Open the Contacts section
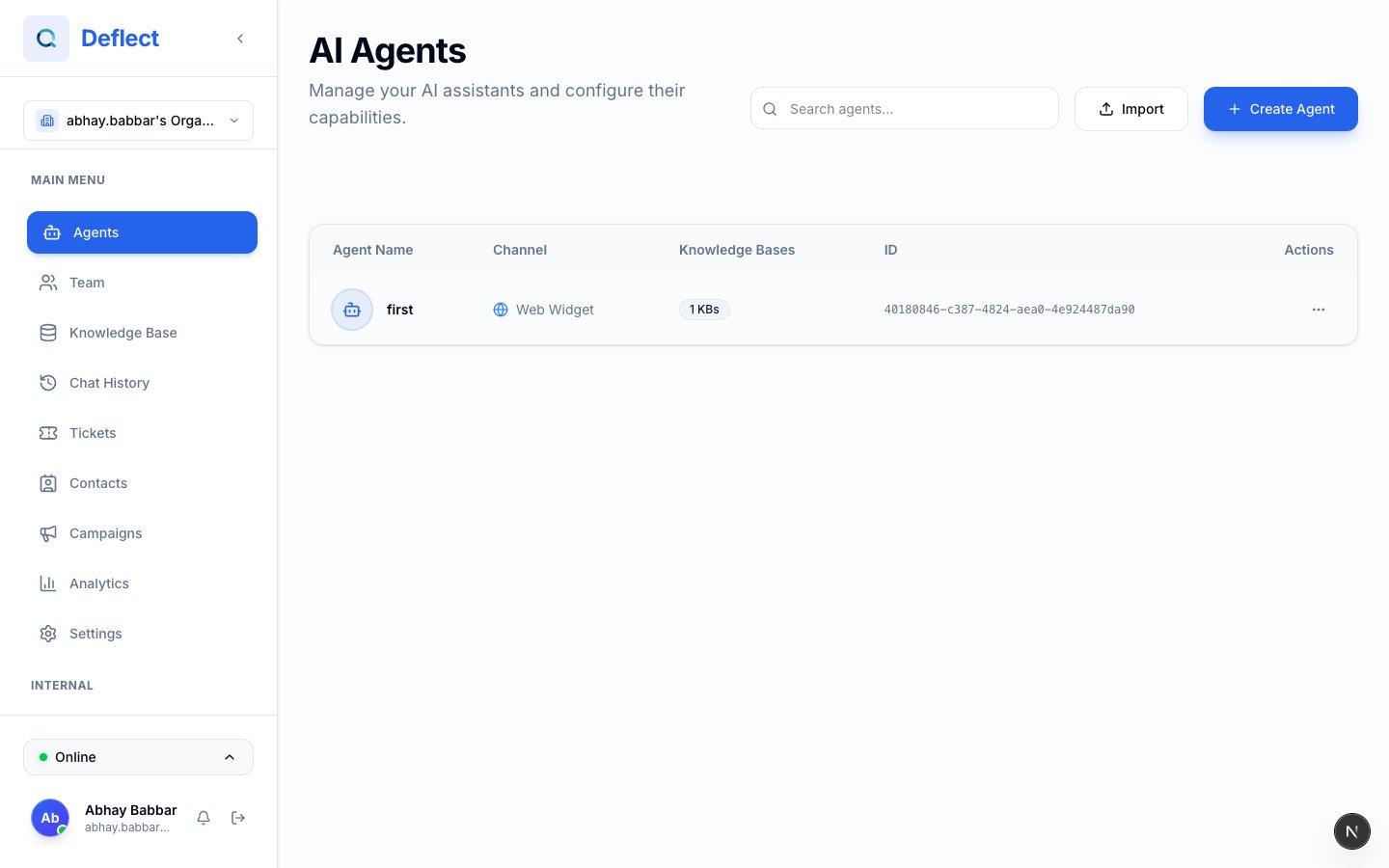 coord(142,483)
